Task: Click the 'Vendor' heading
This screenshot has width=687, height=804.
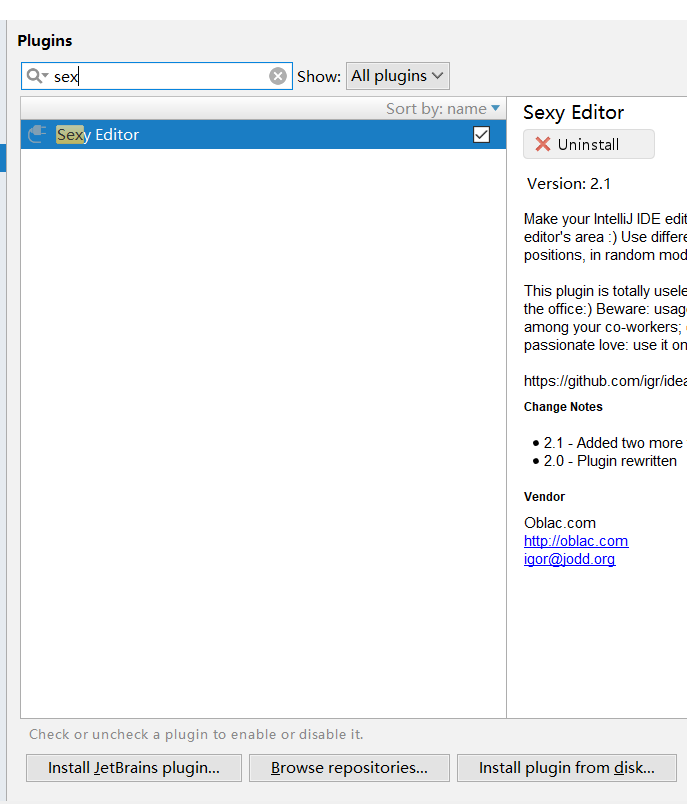Action: click(x=544, y=496)
